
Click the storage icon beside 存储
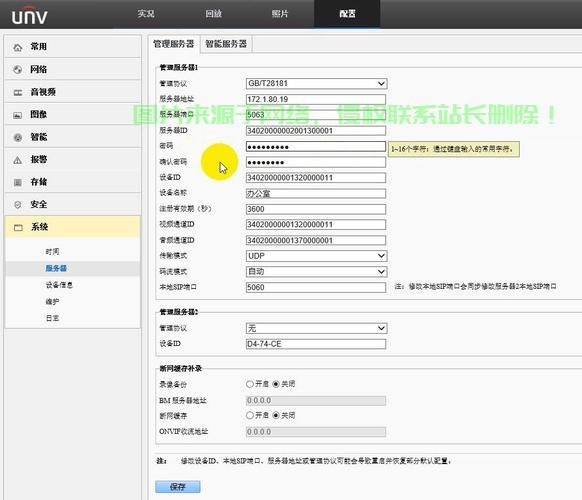(x=17, y=182)
